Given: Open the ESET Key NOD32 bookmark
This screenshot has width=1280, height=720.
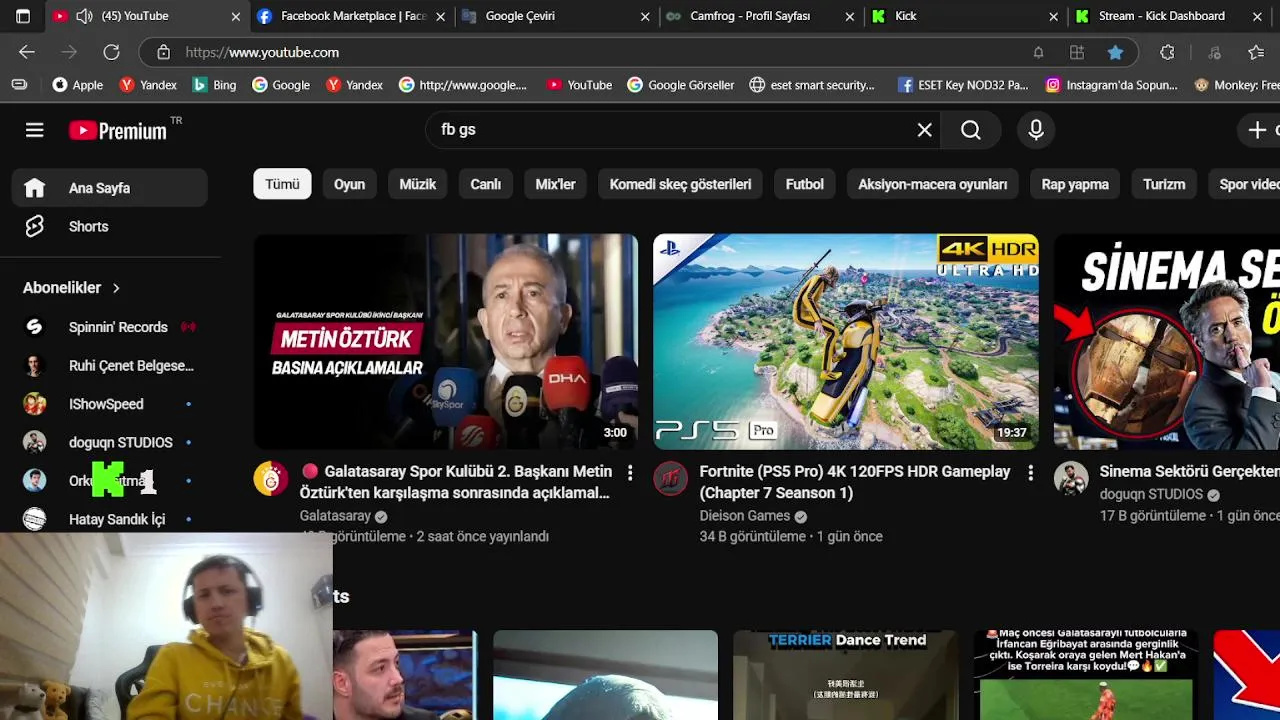Looking at the screenshot, I should [962, 85].
